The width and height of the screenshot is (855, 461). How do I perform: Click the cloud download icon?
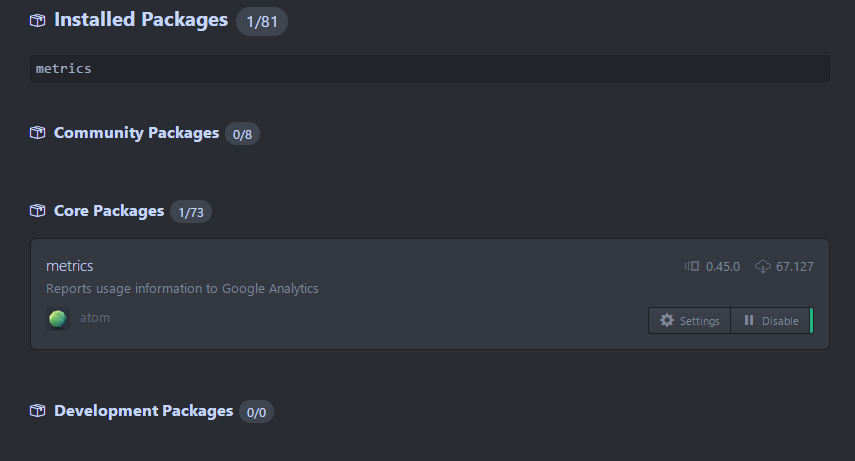pos(763,266)
